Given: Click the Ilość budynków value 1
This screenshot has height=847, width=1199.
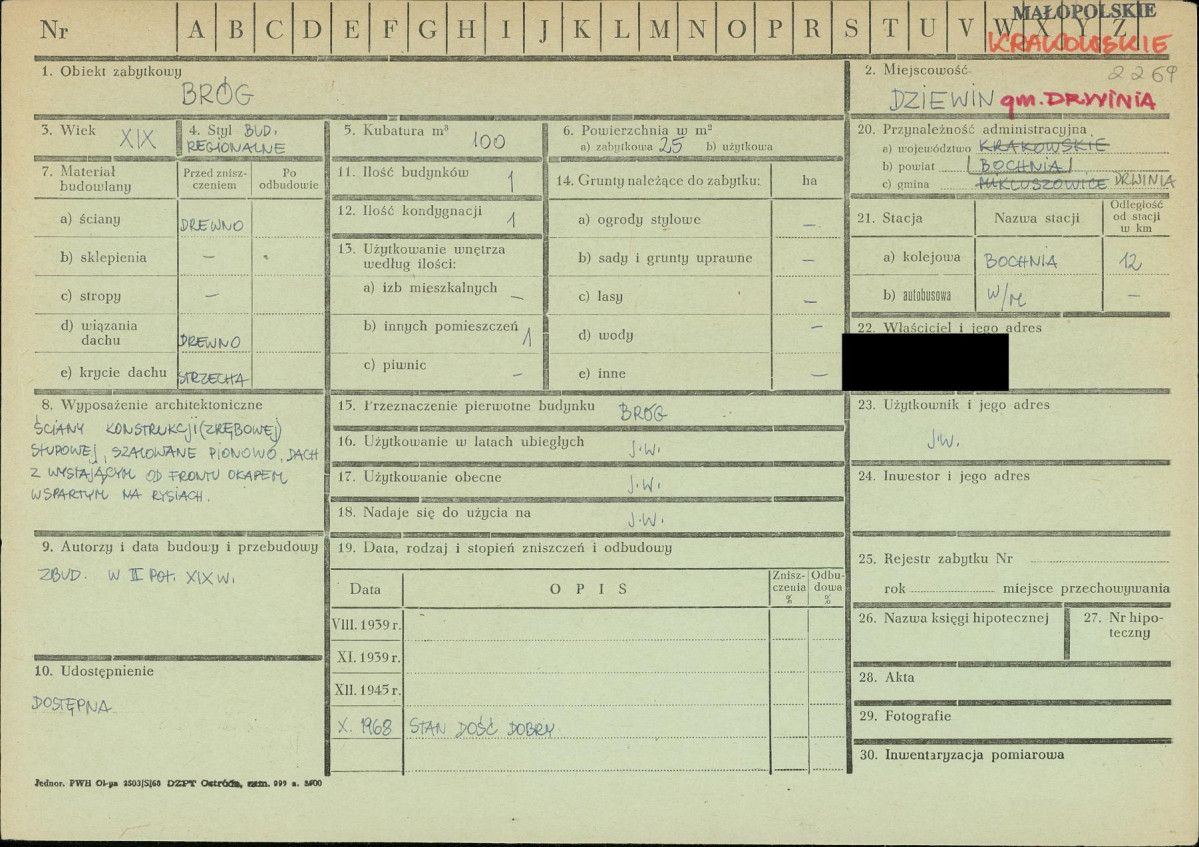Looking at the screenshot, I should point(510,179).
